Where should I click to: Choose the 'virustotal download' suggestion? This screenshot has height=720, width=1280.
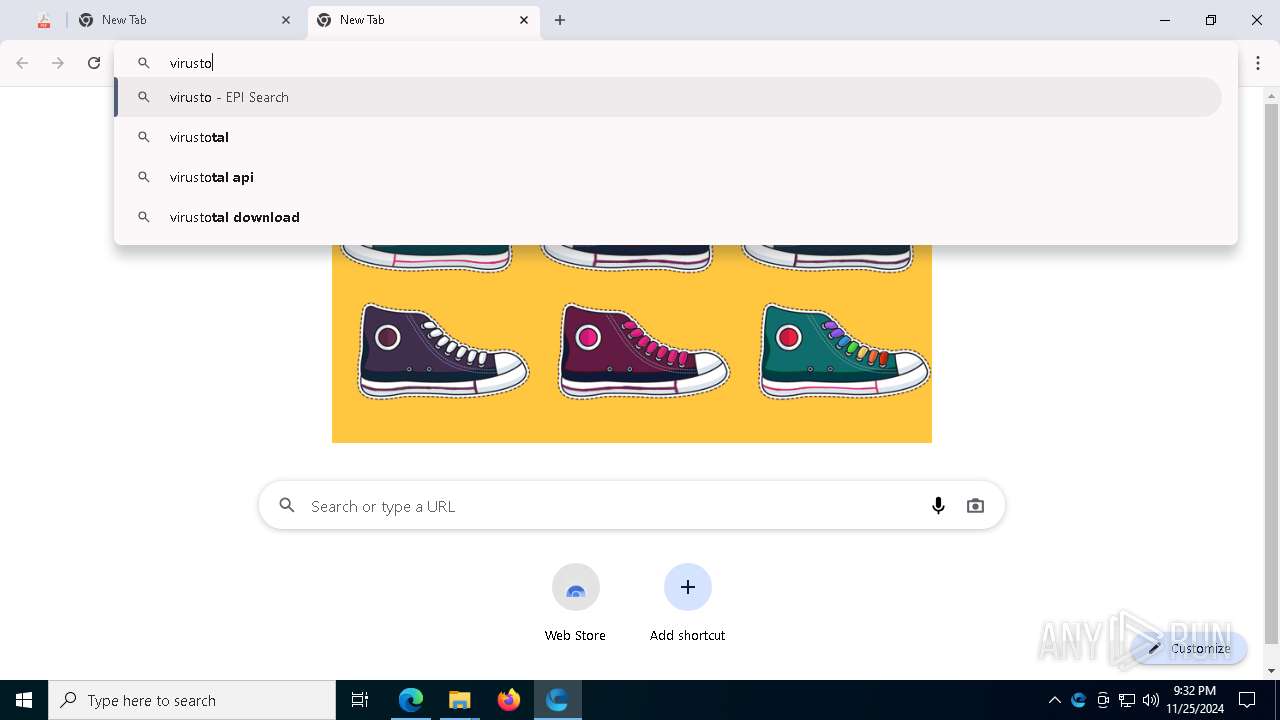[x=668, y=217]
